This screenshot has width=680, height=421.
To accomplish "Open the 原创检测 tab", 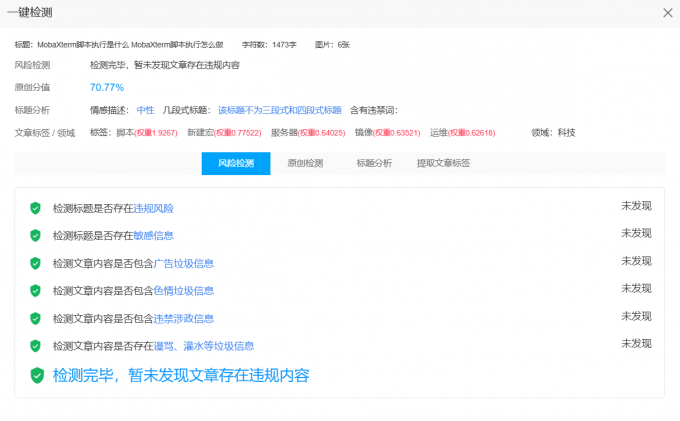I will pos(305,163).
